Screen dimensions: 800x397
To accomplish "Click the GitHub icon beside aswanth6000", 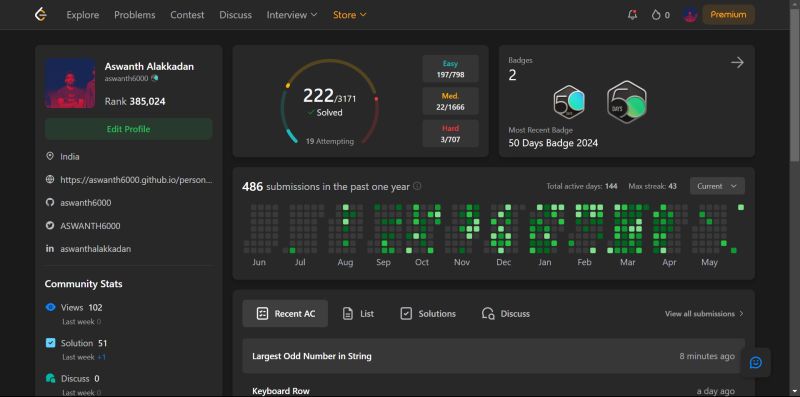I will [50, 202].
